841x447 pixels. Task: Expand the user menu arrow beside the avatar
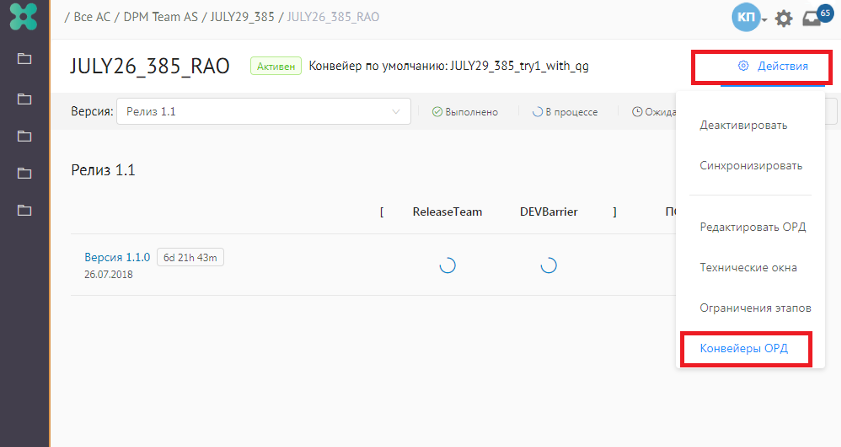click(765, 19)
